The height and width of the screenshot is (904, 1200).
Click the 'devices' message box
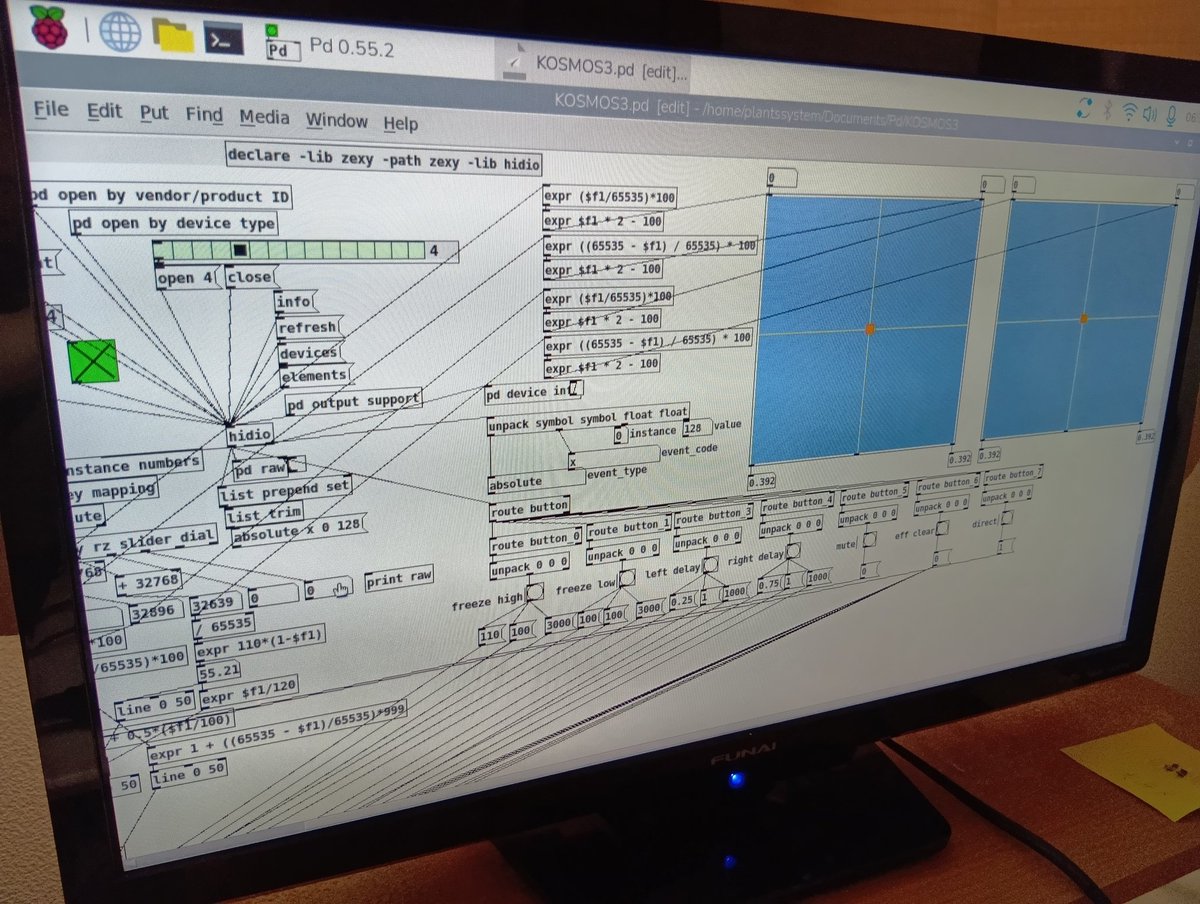coord(310,352)
